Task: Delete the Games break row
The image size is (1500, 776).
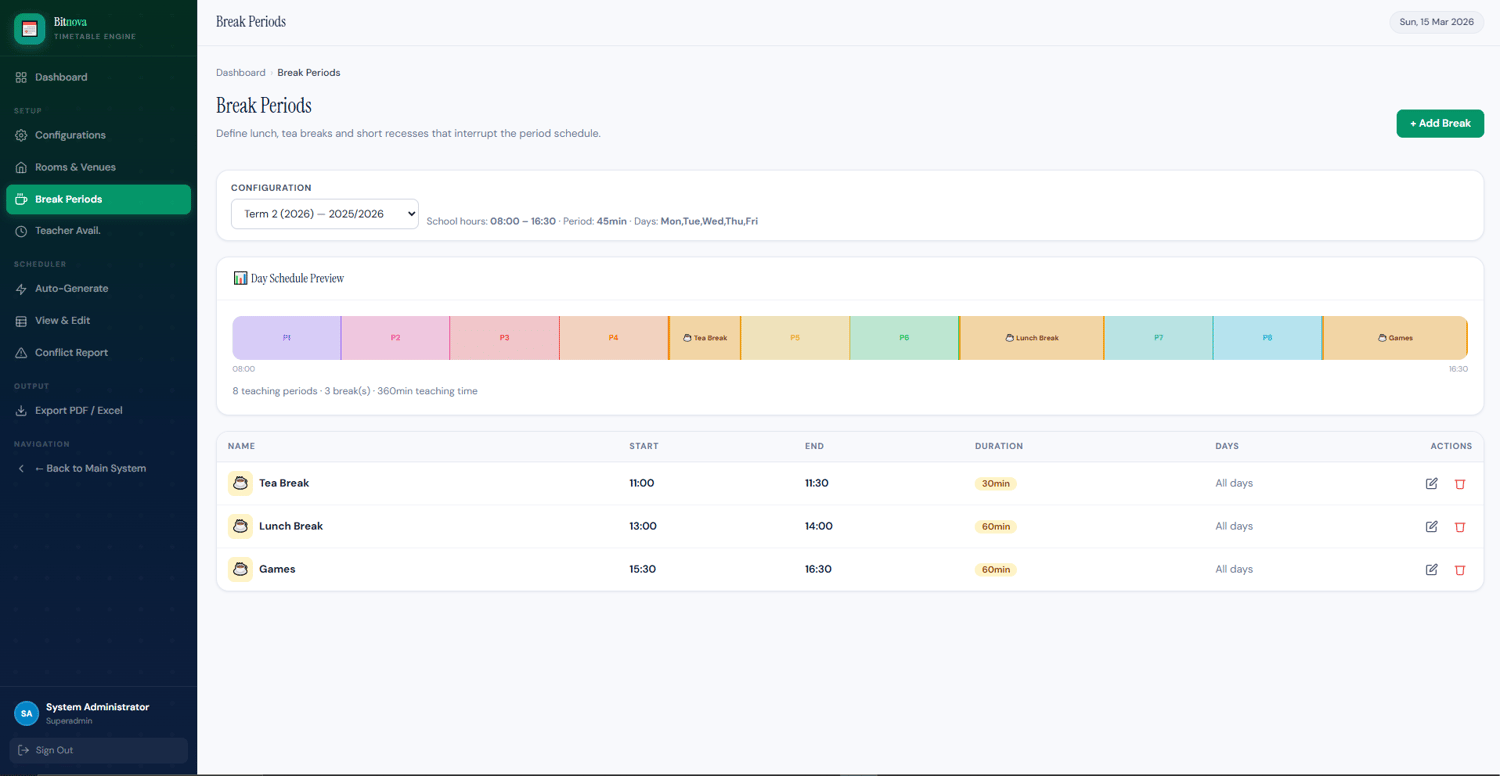Action: click(x=1460, y=570)
